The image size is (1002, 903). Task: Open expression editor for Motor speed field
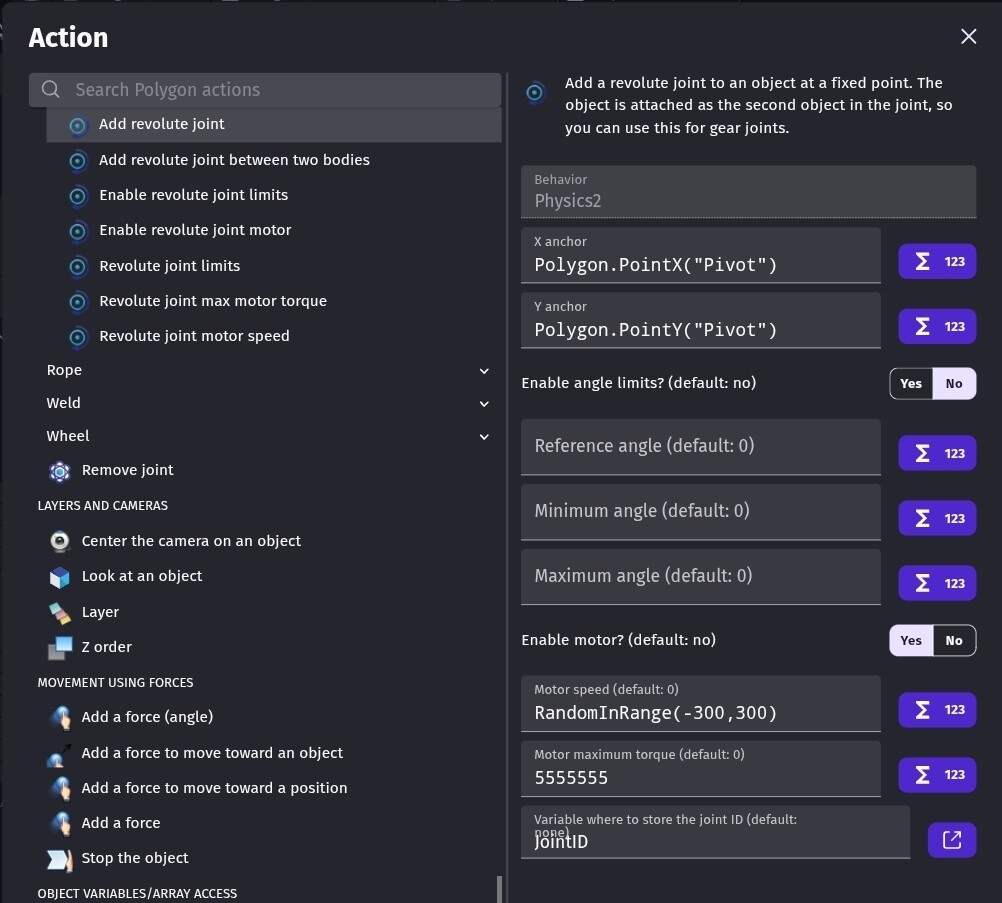(x=936, y=709)
